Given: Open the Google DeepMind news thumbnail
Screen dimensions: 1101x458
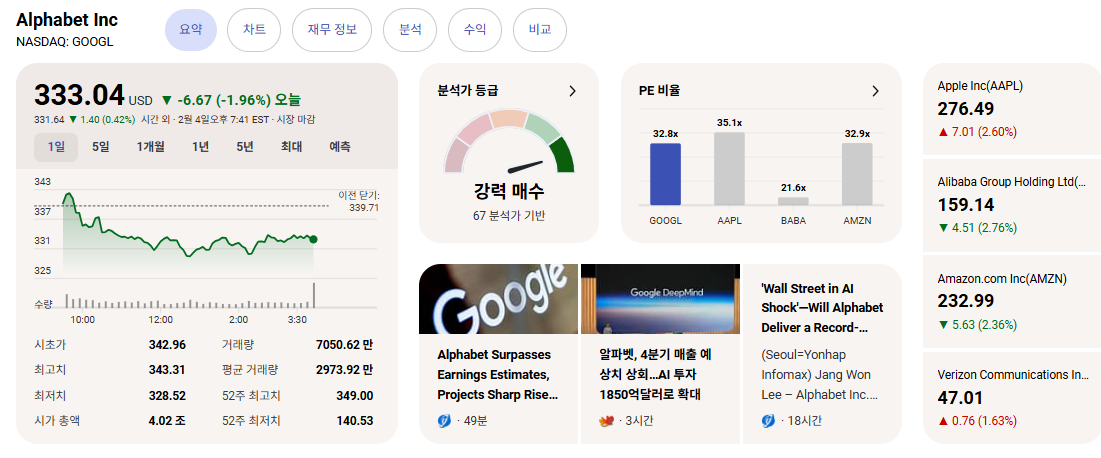Looking at the screenshot, I should point(660,299).
